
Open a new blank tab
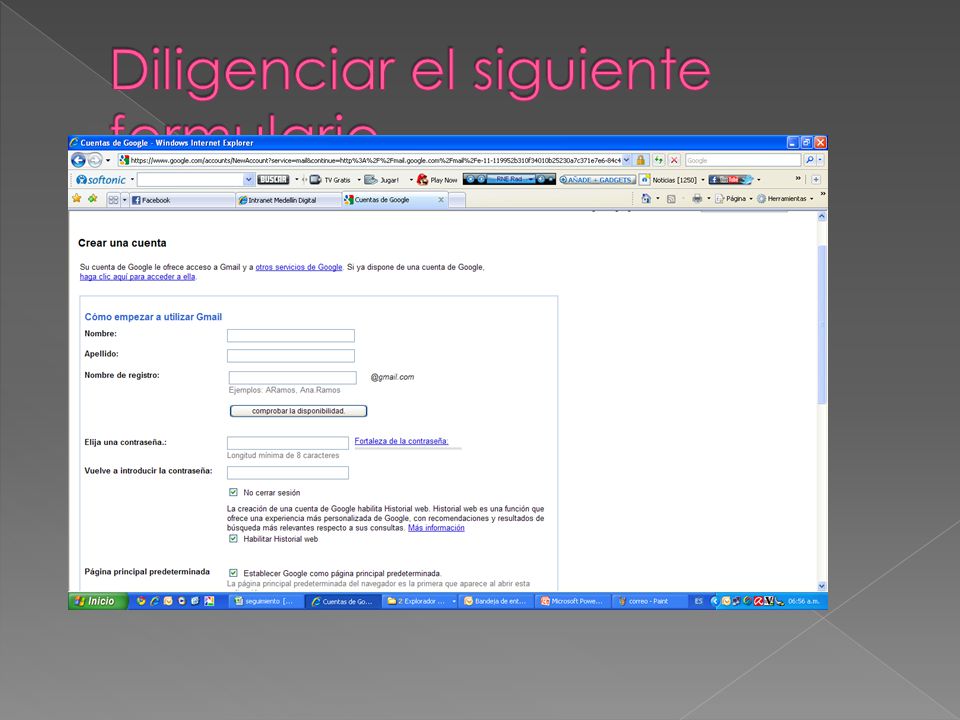(457, 200)
